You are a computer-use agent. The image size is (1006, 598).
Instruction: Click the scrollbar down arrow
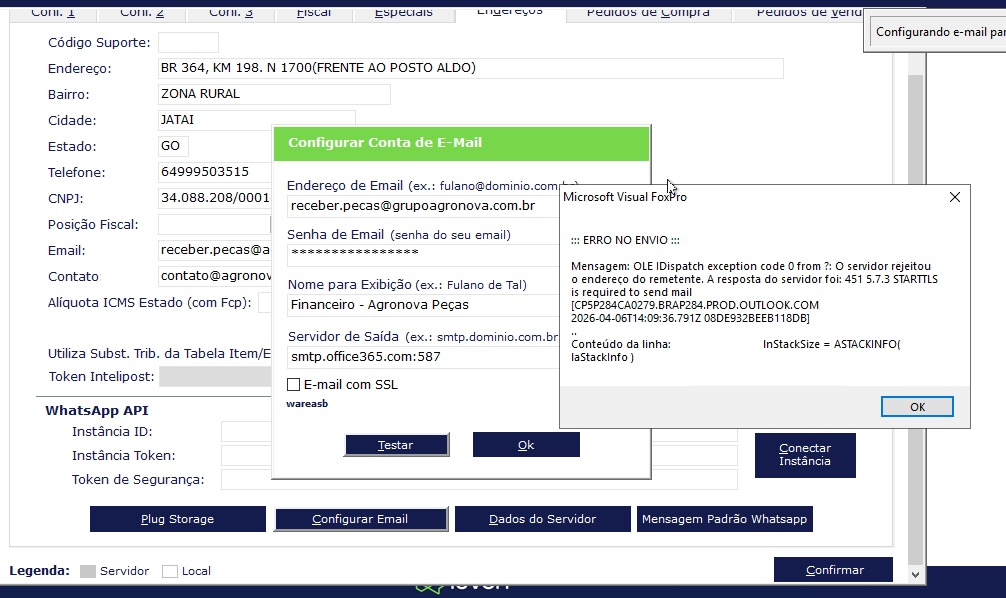[x=916, y=574]
